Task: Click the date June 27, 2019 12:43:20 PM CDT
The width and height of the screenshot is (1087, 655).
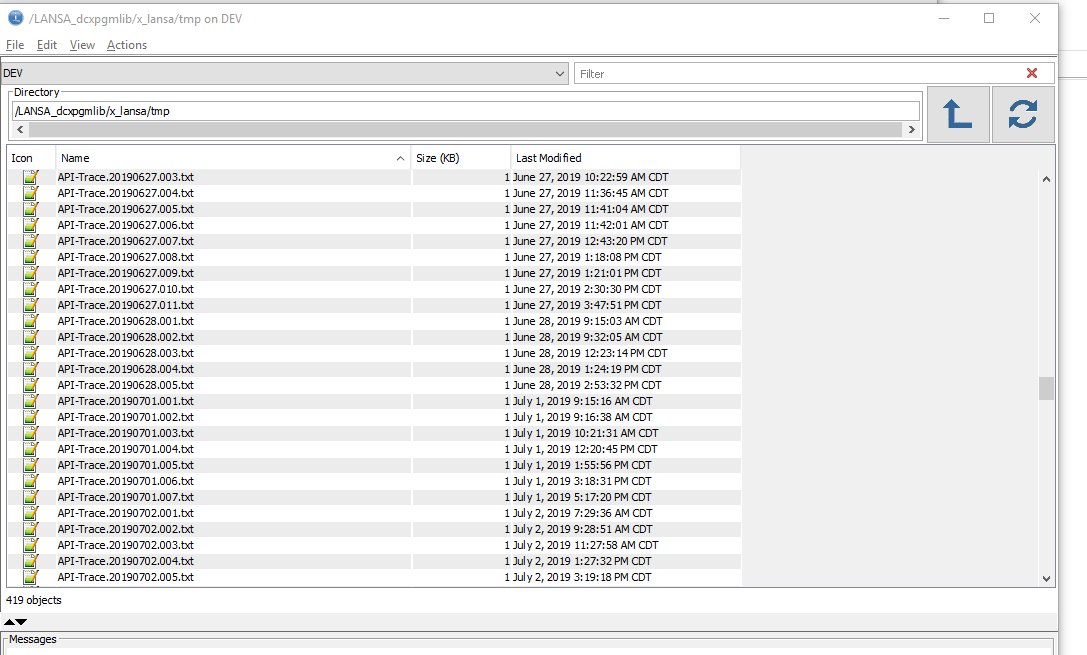Action: (590, 241)
